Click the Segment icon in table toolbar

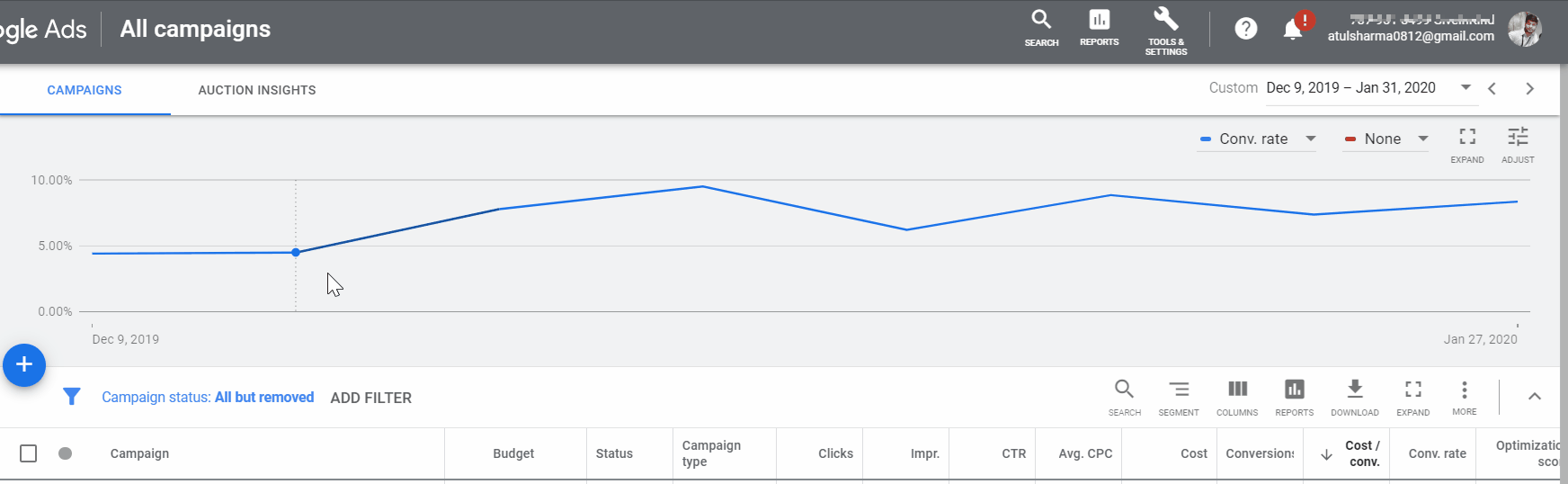[x=1178, y=397]
